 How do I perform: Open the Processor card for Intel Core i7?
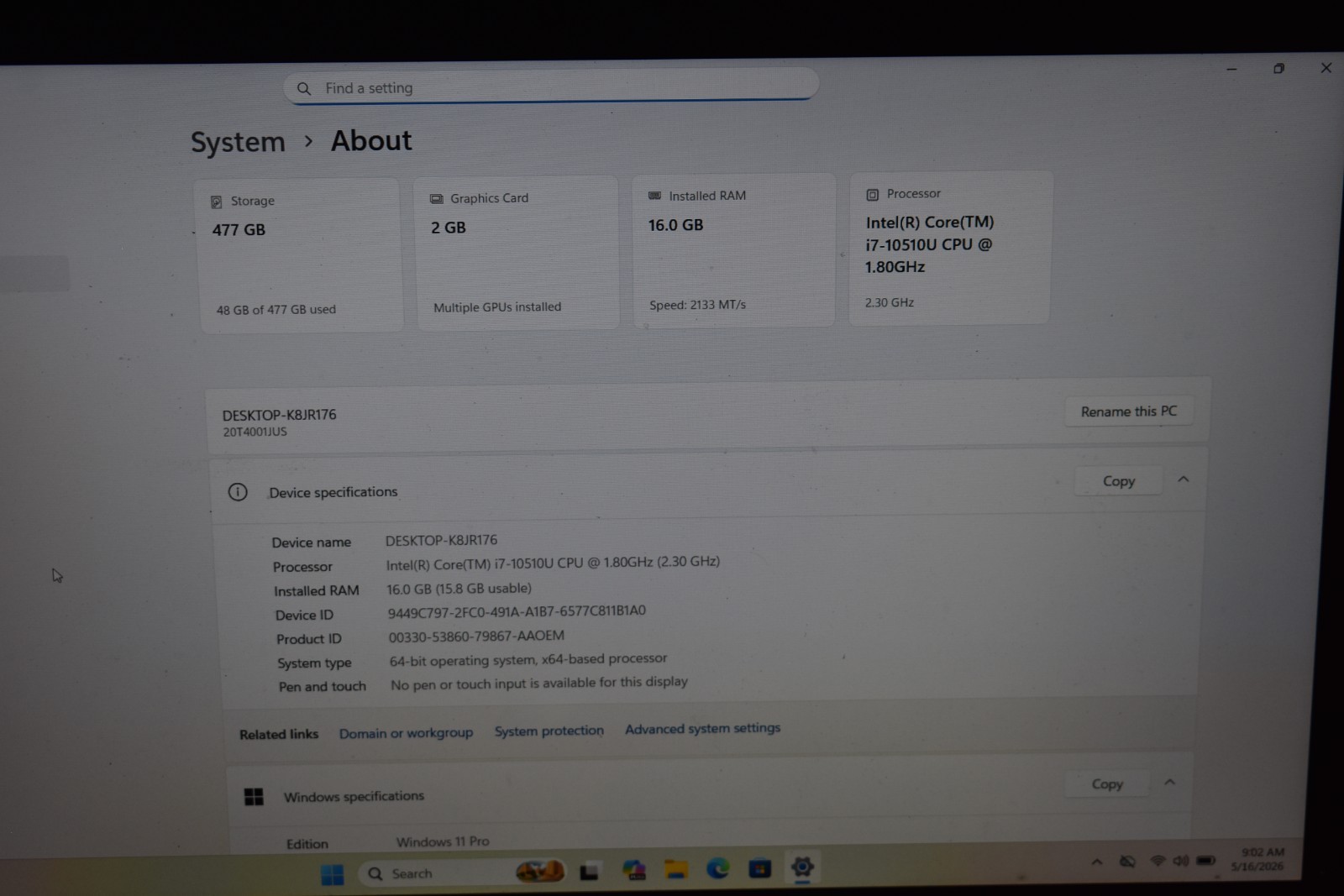[949, 248]
